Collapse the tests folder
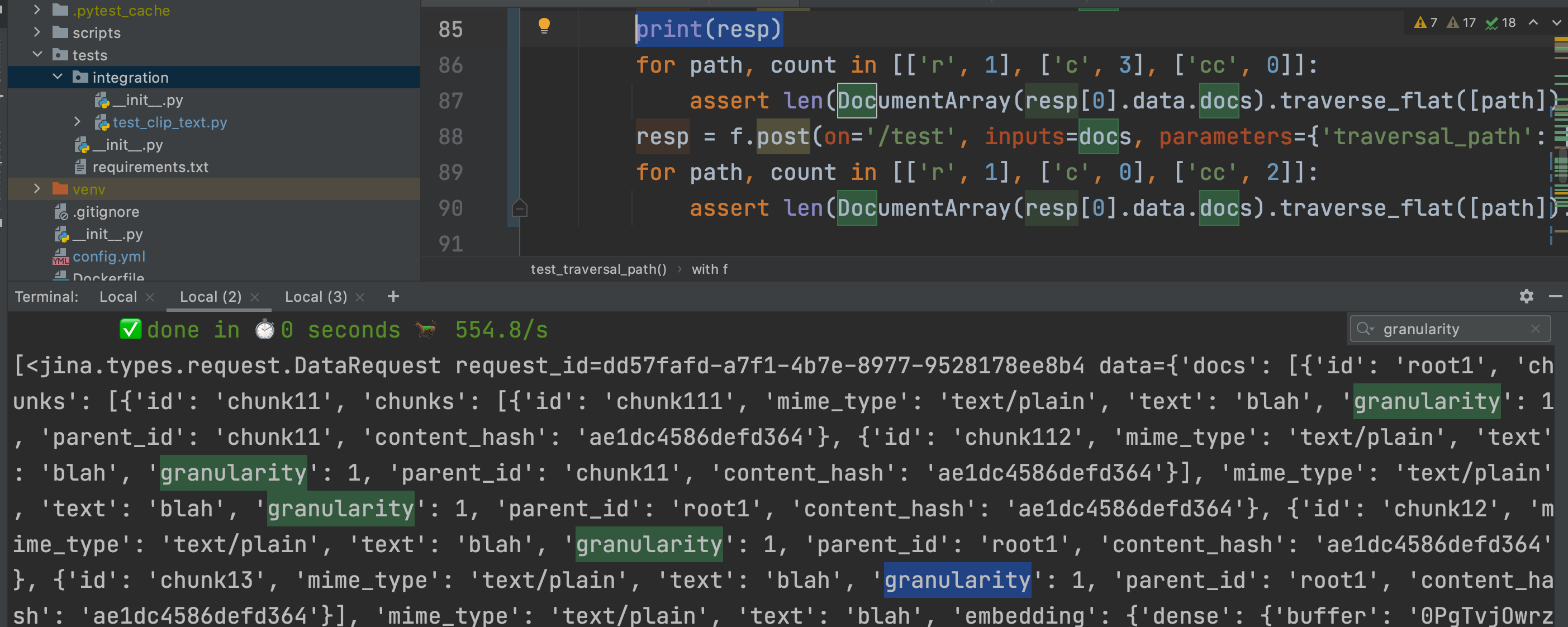Image resolution: width=1568 pixels, height=627 pixels. (37, 54)
